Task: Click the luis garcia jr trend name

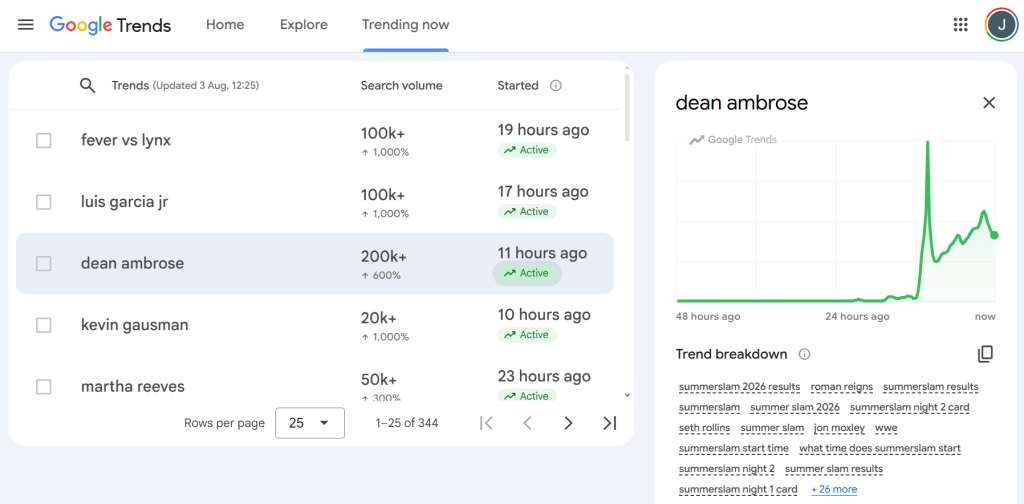Action: [124, 202]
